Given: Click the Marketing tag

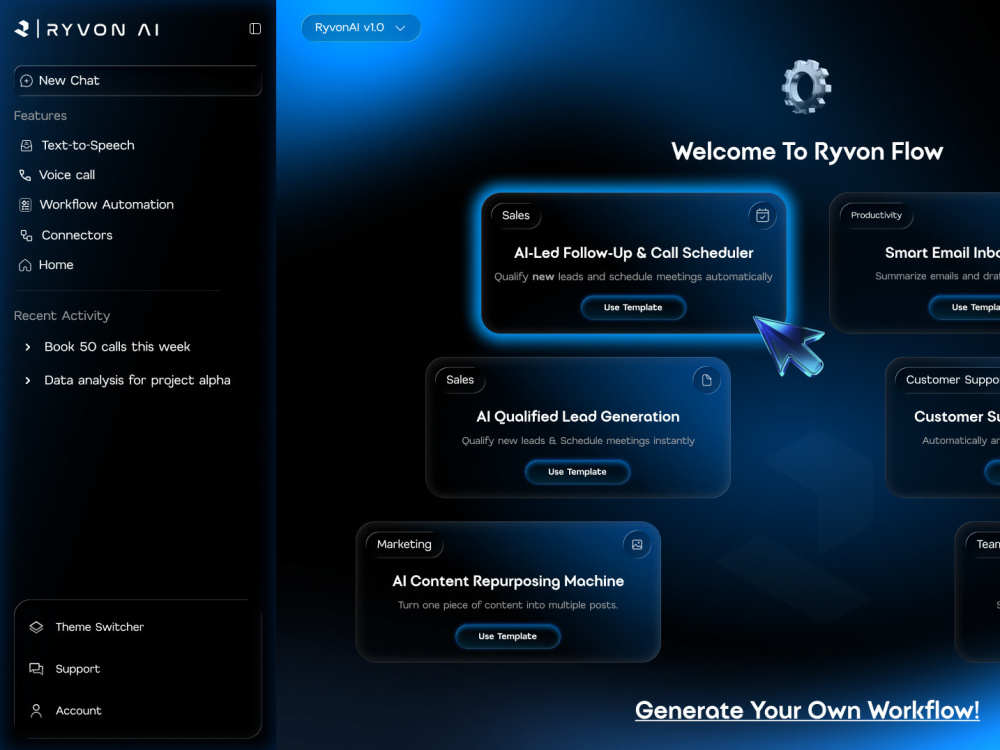Looking at the screenshot, I should click(404, 545).
